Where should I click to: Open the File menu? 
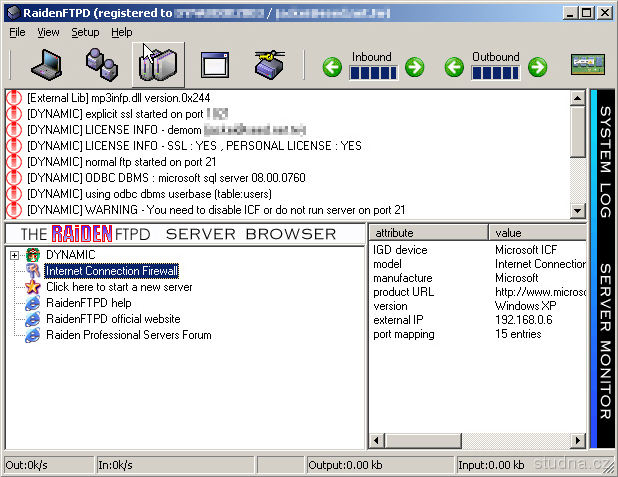pos(17,32)
